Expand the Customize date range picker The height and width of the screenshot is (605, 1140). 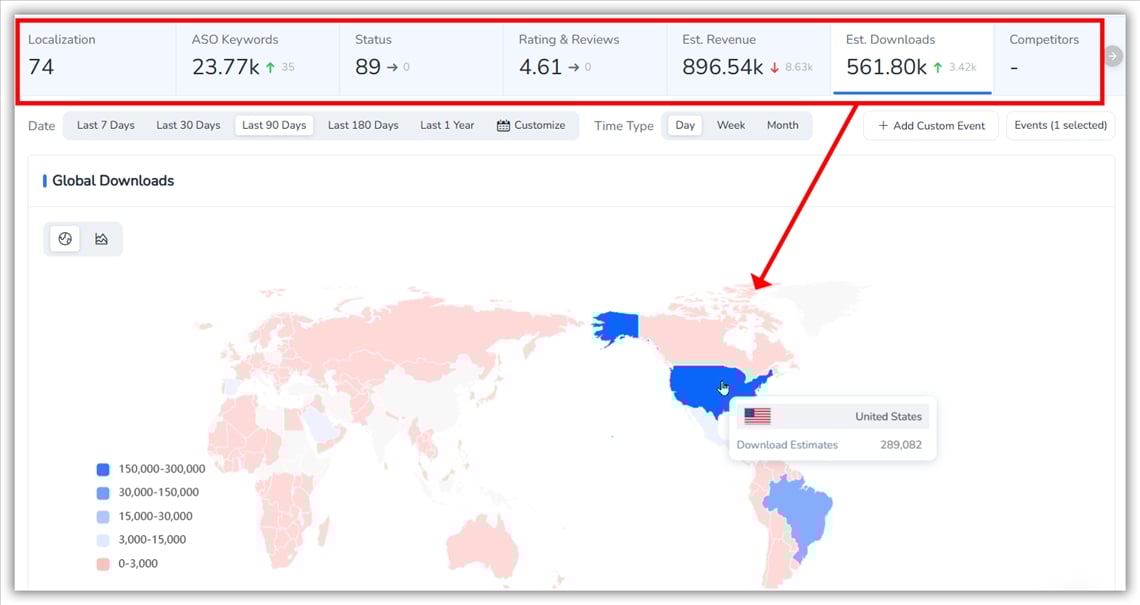click(x=532, y=125)
